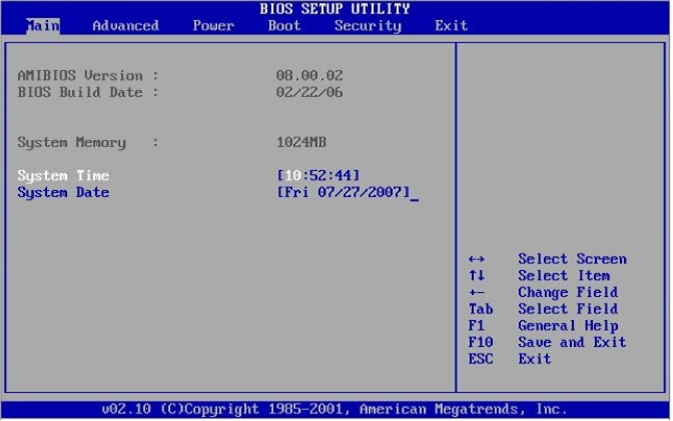The width and height of the screenshot is (673, 421).
Task: Click the ESC Exit key hint
Action: (x=480, y=358)
